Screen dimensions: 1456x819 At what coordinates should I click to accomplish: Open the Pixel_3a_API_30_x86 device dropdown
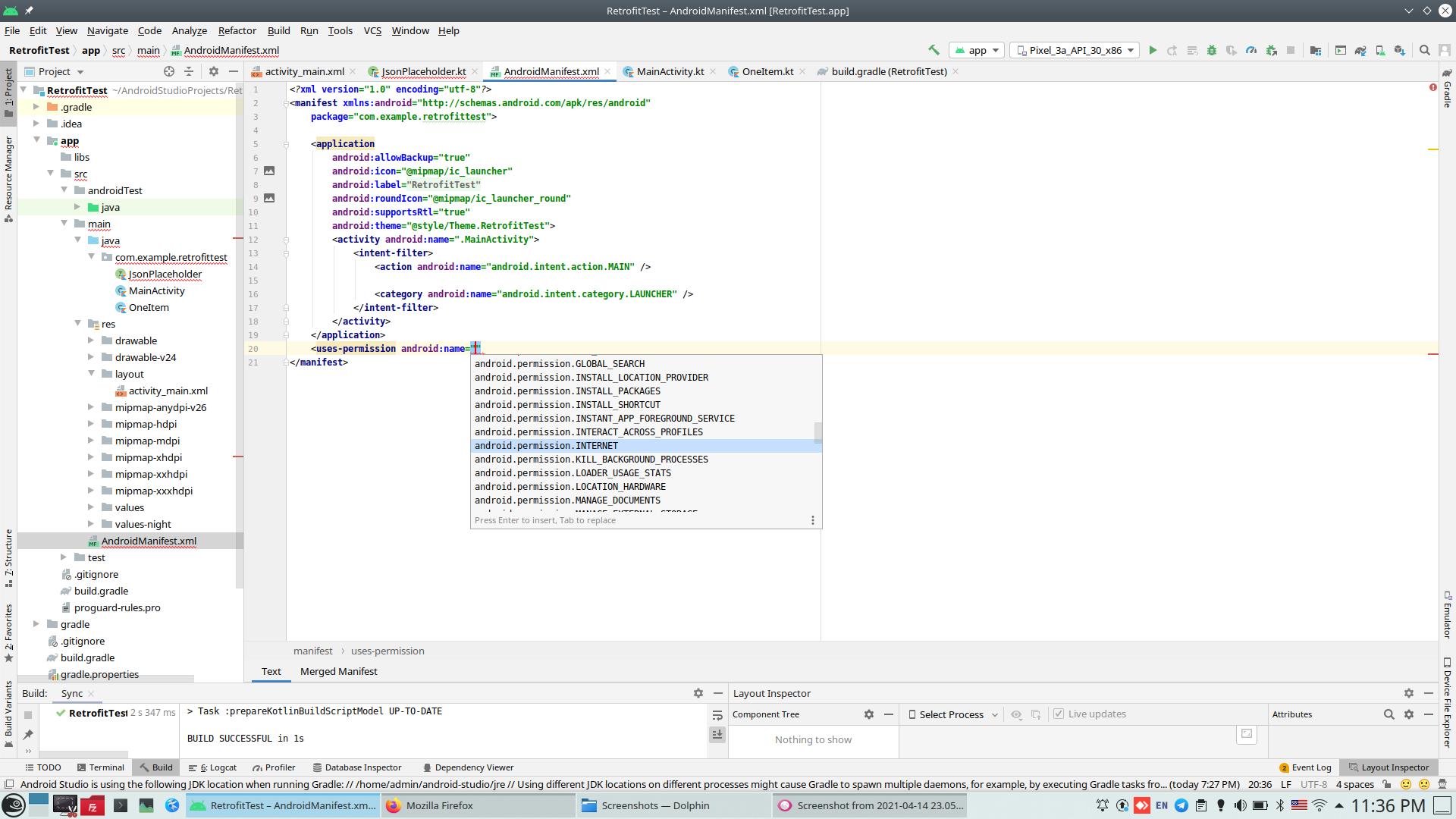1075,50
